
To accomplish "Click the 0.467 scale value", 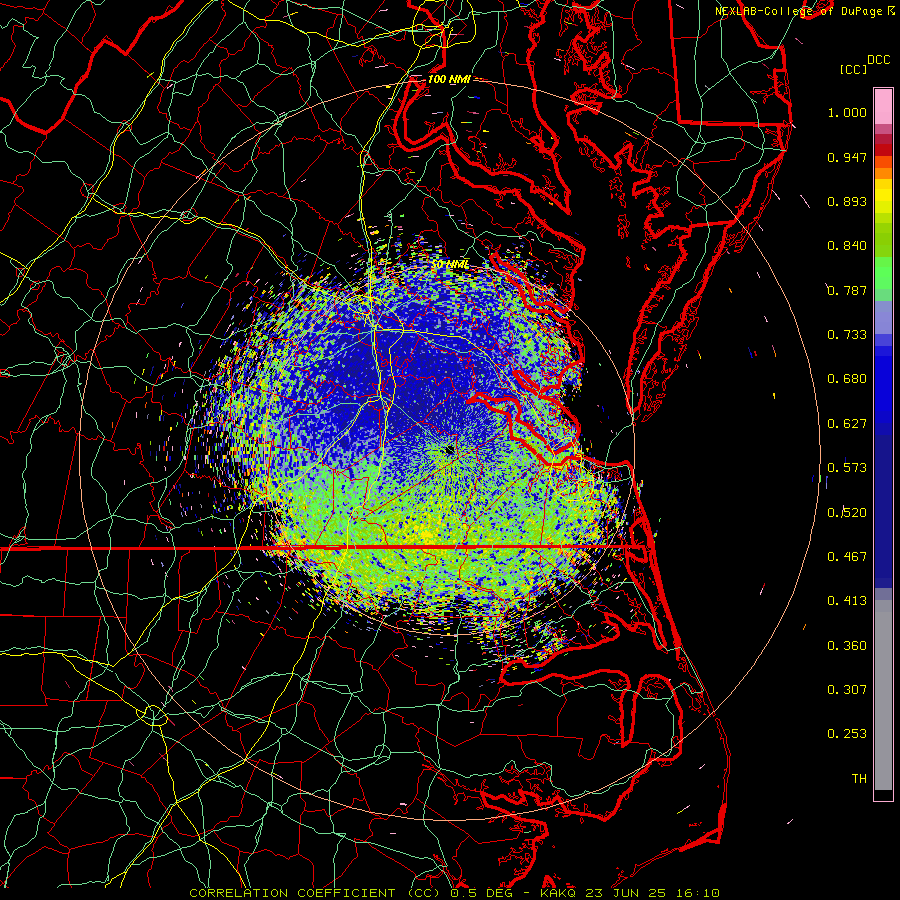I will pos(847,557).
